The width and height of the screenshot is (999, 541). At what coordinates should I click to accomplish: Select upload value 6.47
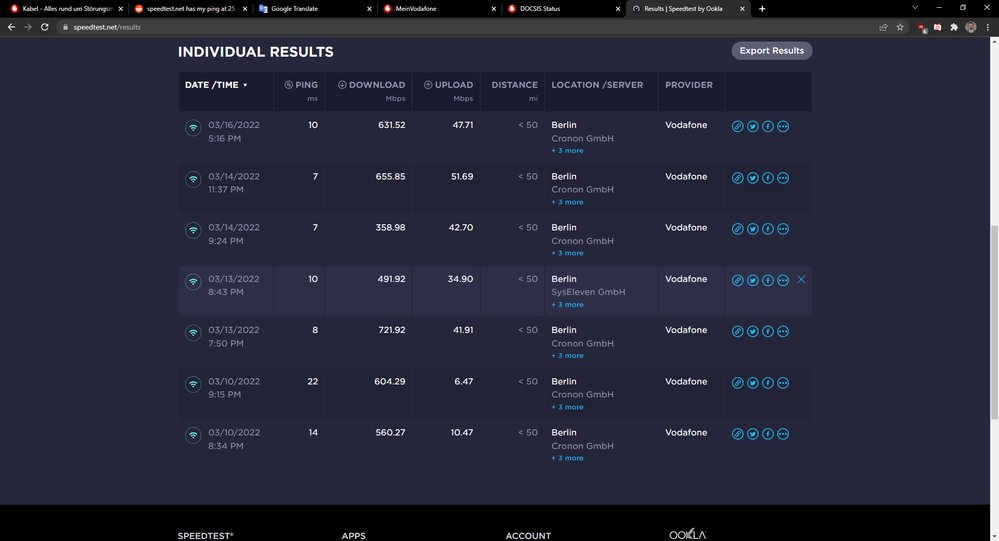pyautogui.click(x=463, y=382)
